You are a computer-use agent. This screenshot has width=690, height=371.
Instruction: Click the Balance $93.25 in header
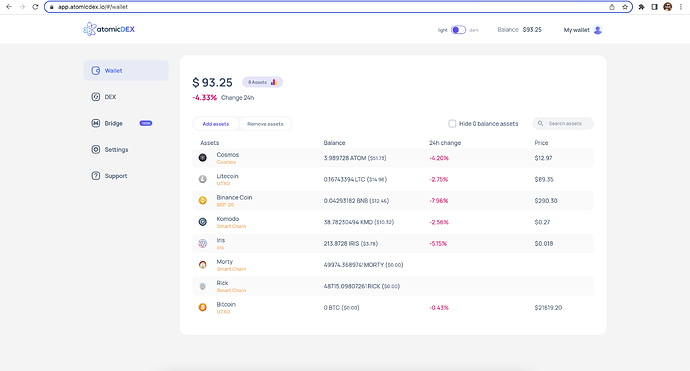[x=519, y=30]
